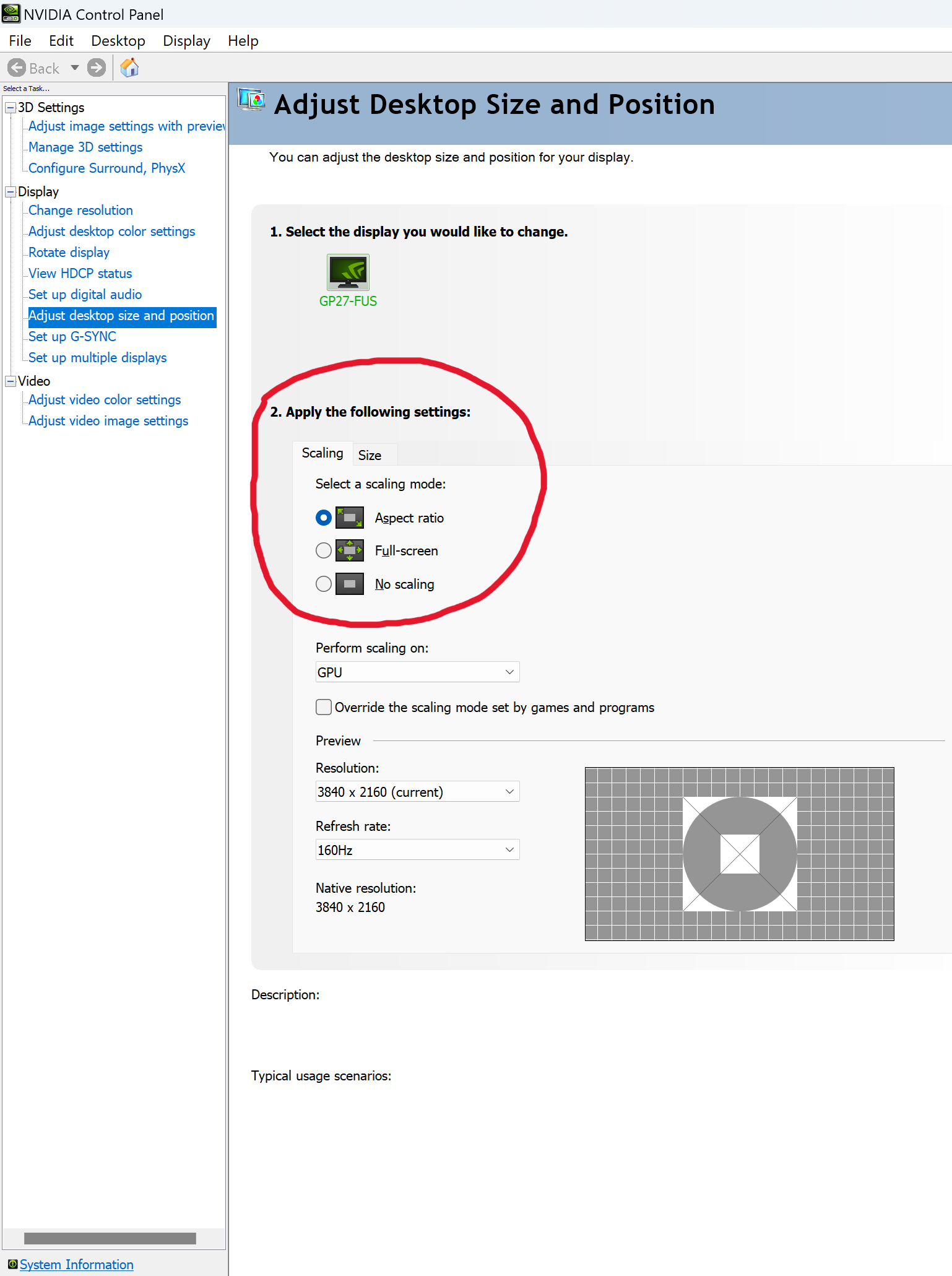
Task: Click the Aspect ratio scaling icon
Action: coord(350,518)
